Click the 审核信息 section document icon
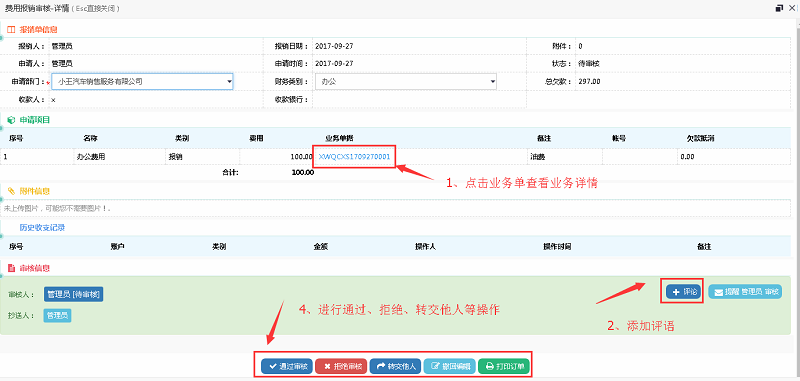 (x=11, y=268)
